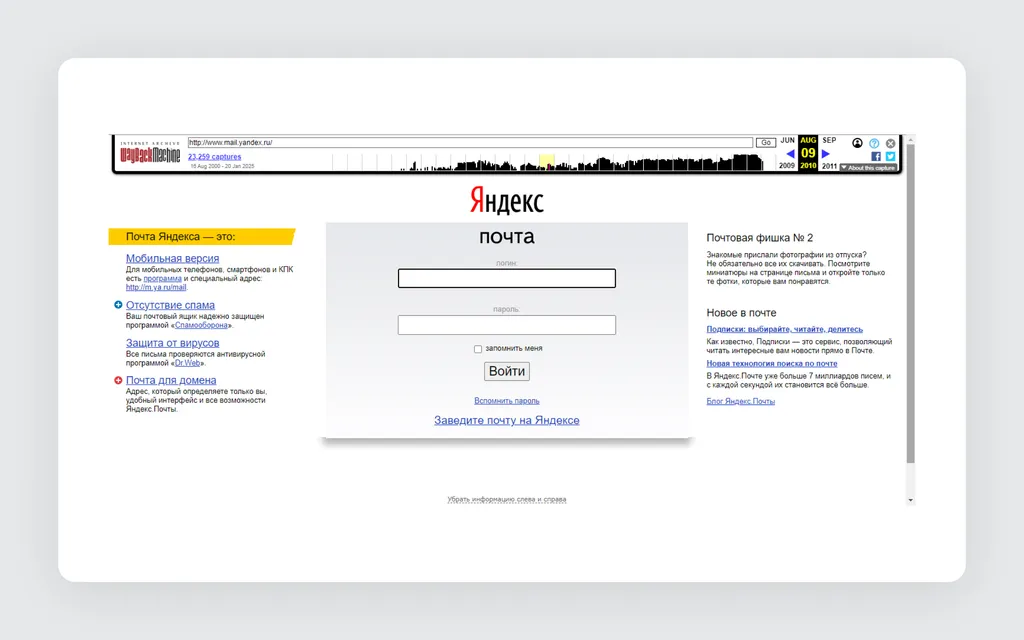Focus the пароль input field
Screen dimensions: 1024x640
click(x=507, y=325)
